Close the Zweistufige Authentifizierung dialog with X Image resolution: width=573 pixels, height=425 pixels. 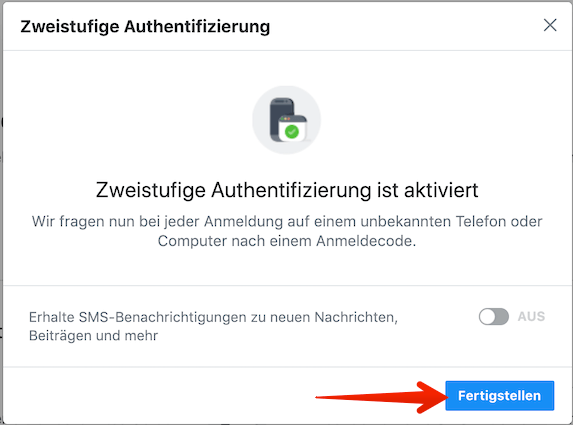tap(550, 25)
